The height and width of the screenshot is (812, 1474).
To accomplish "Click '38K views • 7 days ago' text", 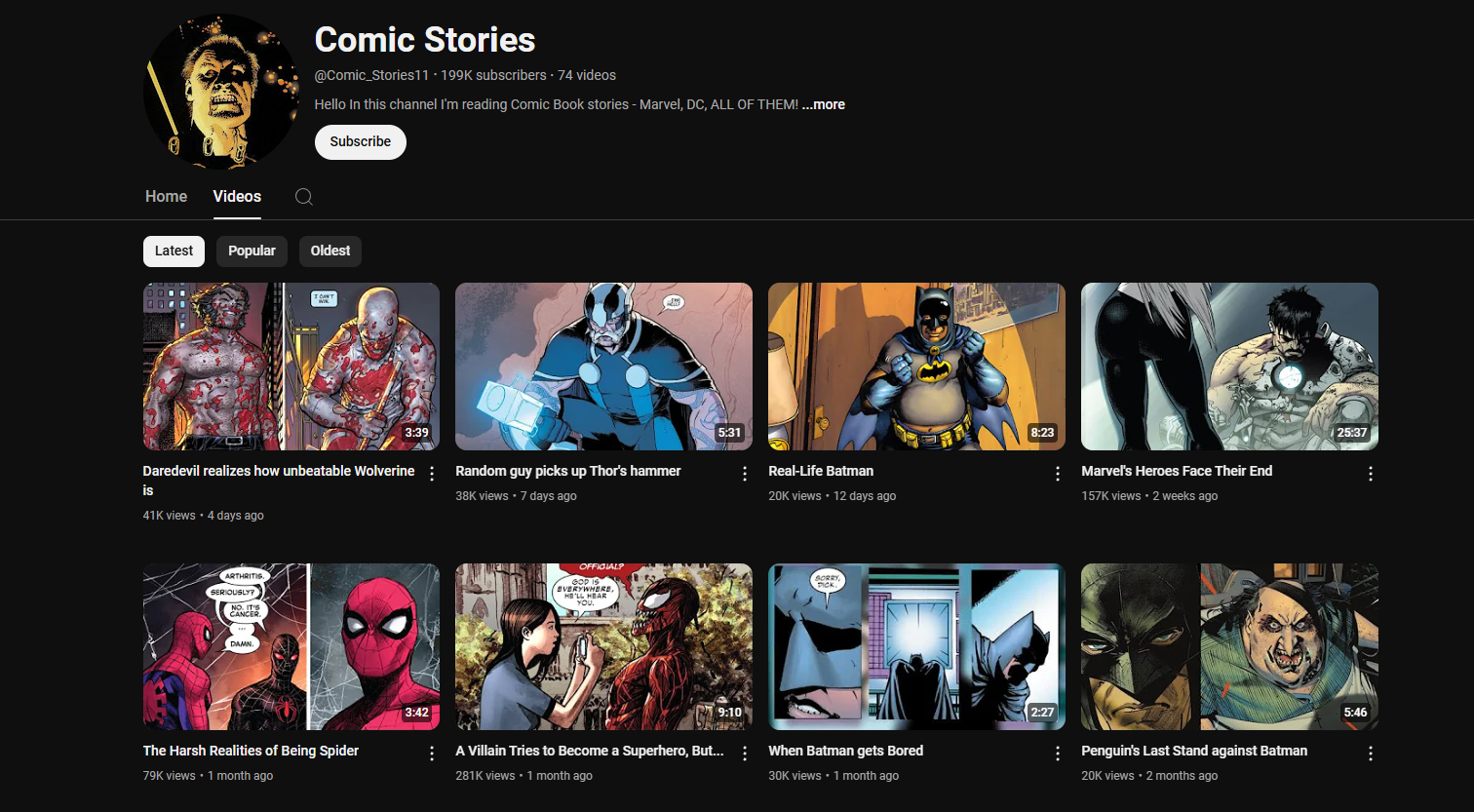I will click(516, 496).
